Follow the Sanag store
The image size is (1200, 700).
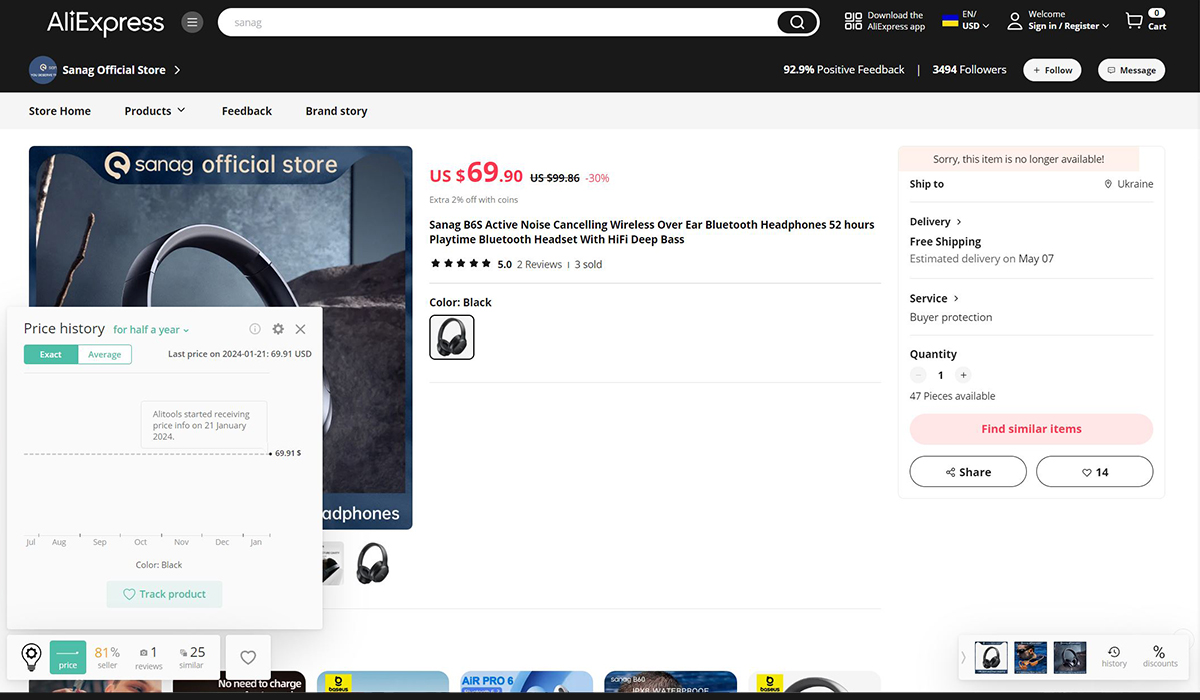coord(1051,70)
